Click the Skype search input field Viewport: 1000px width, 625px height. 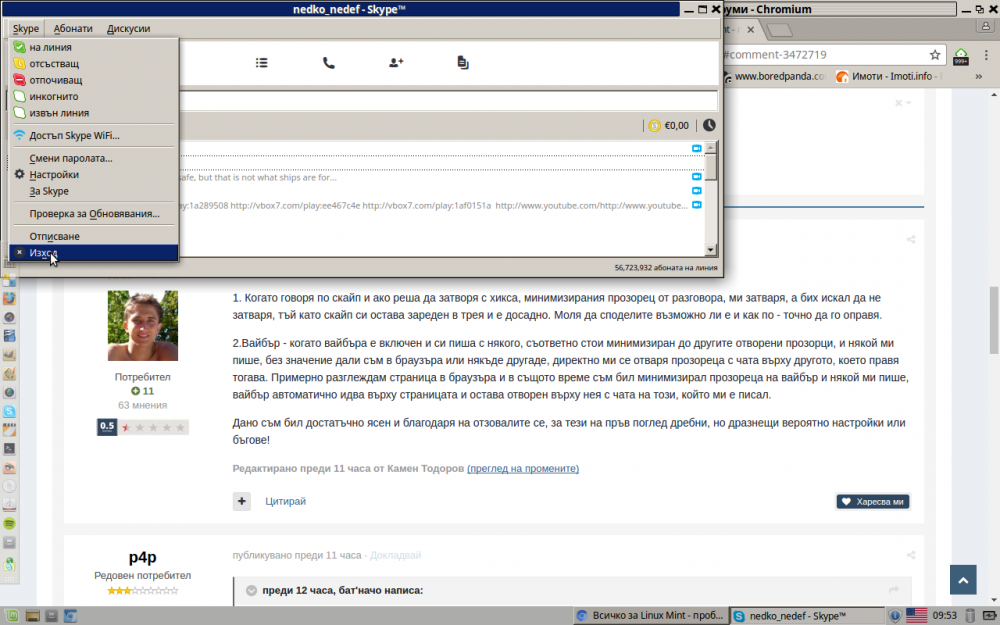coord(448,101)
